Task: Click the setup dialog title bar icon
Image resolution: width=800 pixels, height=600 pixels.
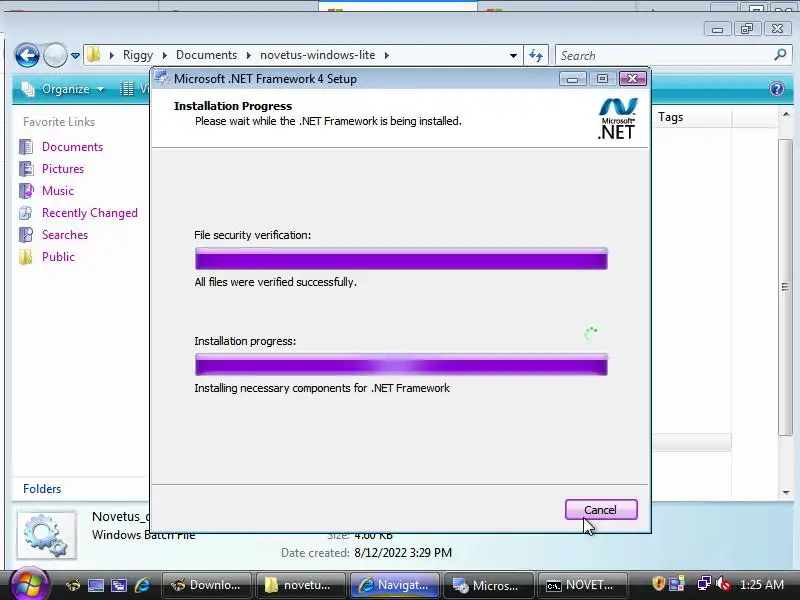Action: click(x=162, y=78)
